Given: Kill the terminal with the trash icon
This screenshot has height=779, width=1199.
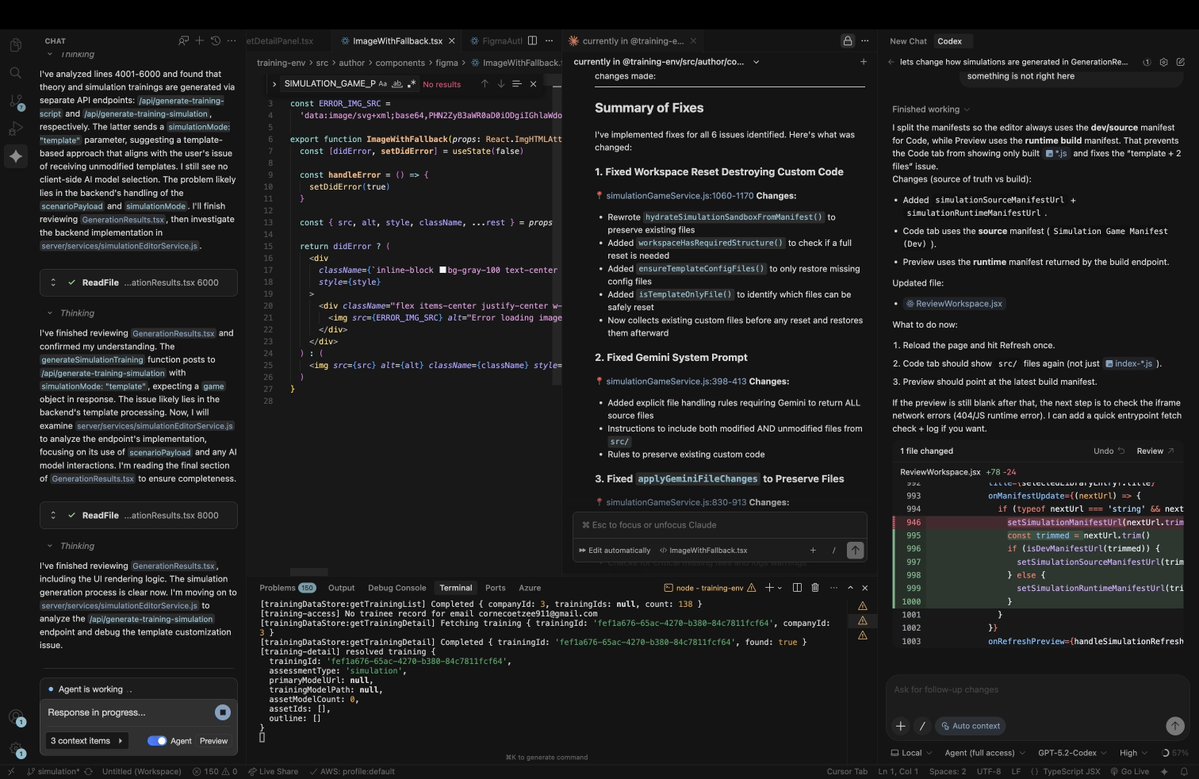Looking at the screenshot, I should click(815, 587).
